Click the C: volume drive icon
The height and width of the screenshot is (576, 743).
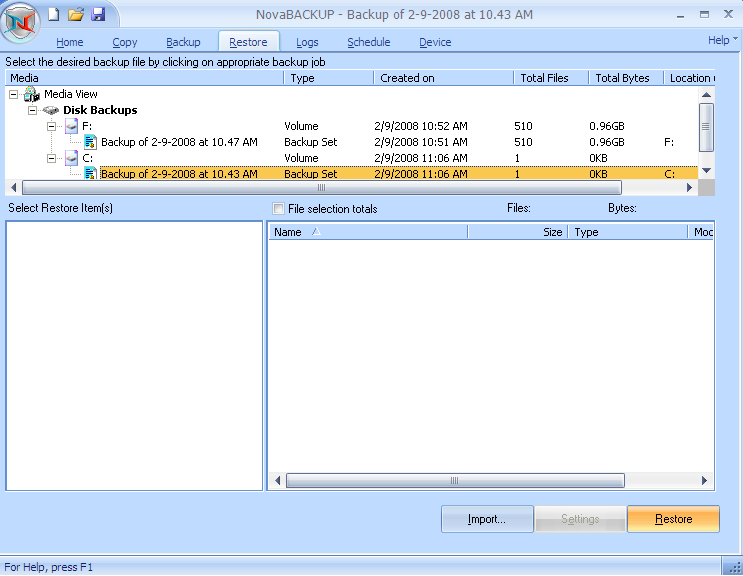pos(71,158)
